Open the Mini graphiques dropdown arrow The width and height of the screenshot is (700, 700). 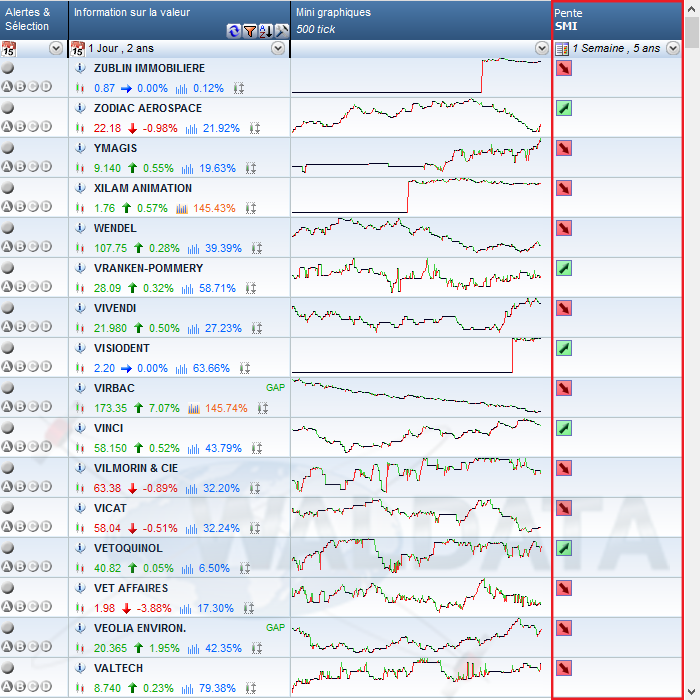[542, 48]
